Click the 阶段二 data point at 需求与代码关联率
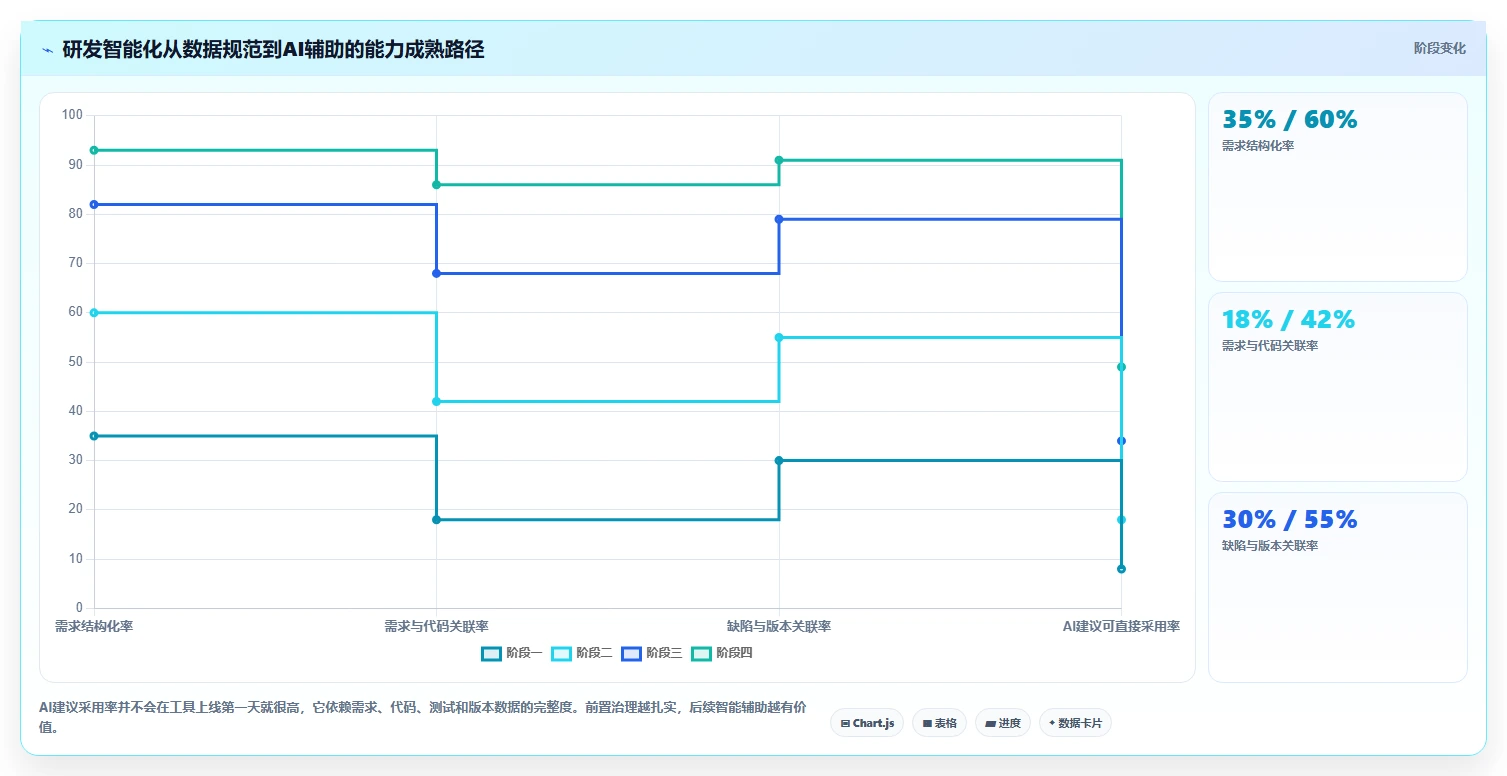The width and height of the screenshot is (1507, 776). (x=436, y=401)
